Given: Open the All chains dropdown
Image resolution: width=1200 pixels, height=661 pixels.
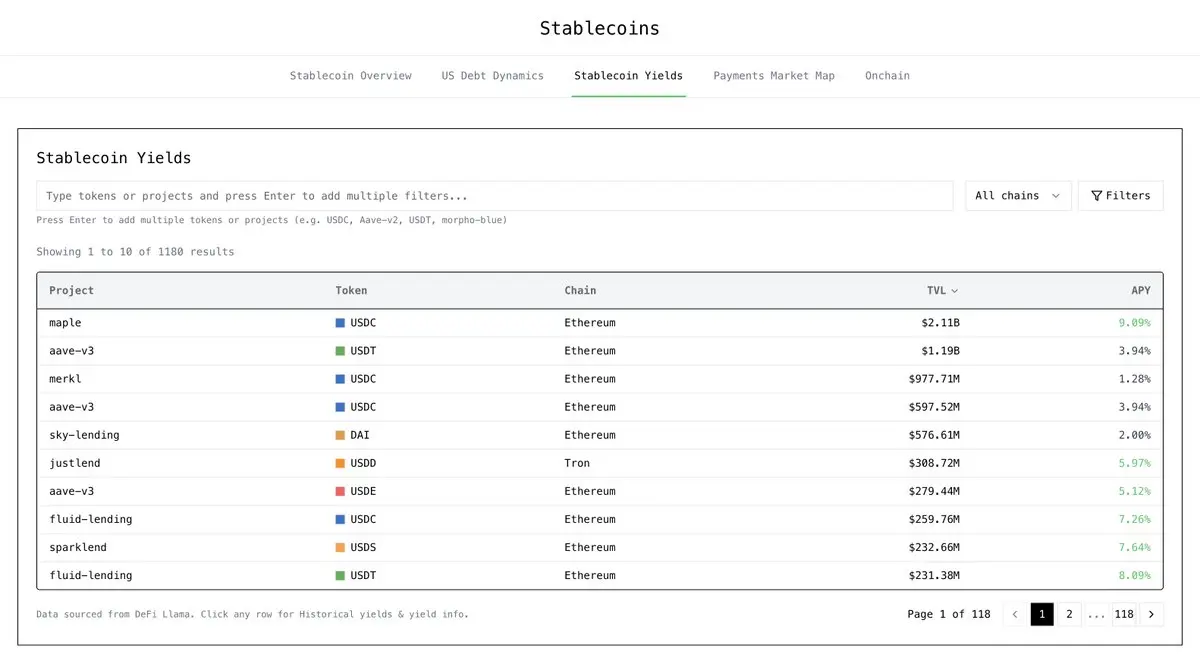Looking at the screenshot, I should click(x=1018, y=196).
